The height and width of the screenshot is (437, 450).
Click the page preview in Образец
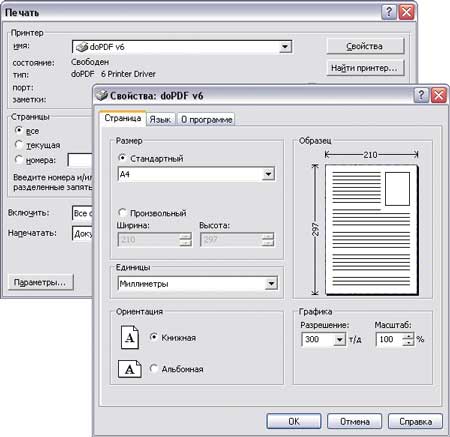(371, 230)
